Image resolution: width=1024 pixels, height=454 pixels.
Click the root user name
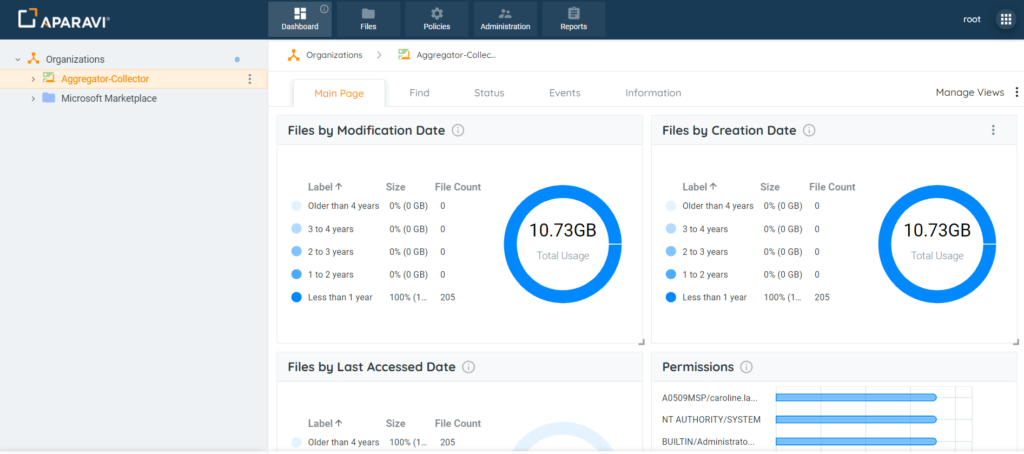point(972,19)
